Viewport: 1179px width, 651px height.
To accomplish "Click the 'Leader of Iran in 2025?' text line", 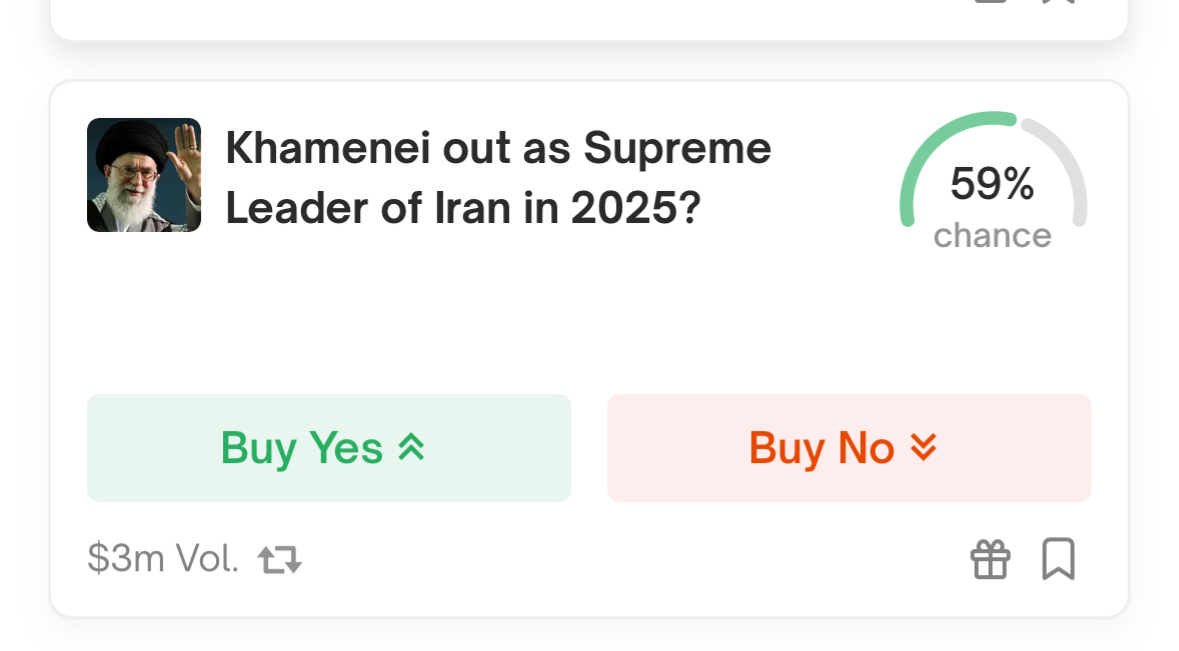I will pos(462,208).
